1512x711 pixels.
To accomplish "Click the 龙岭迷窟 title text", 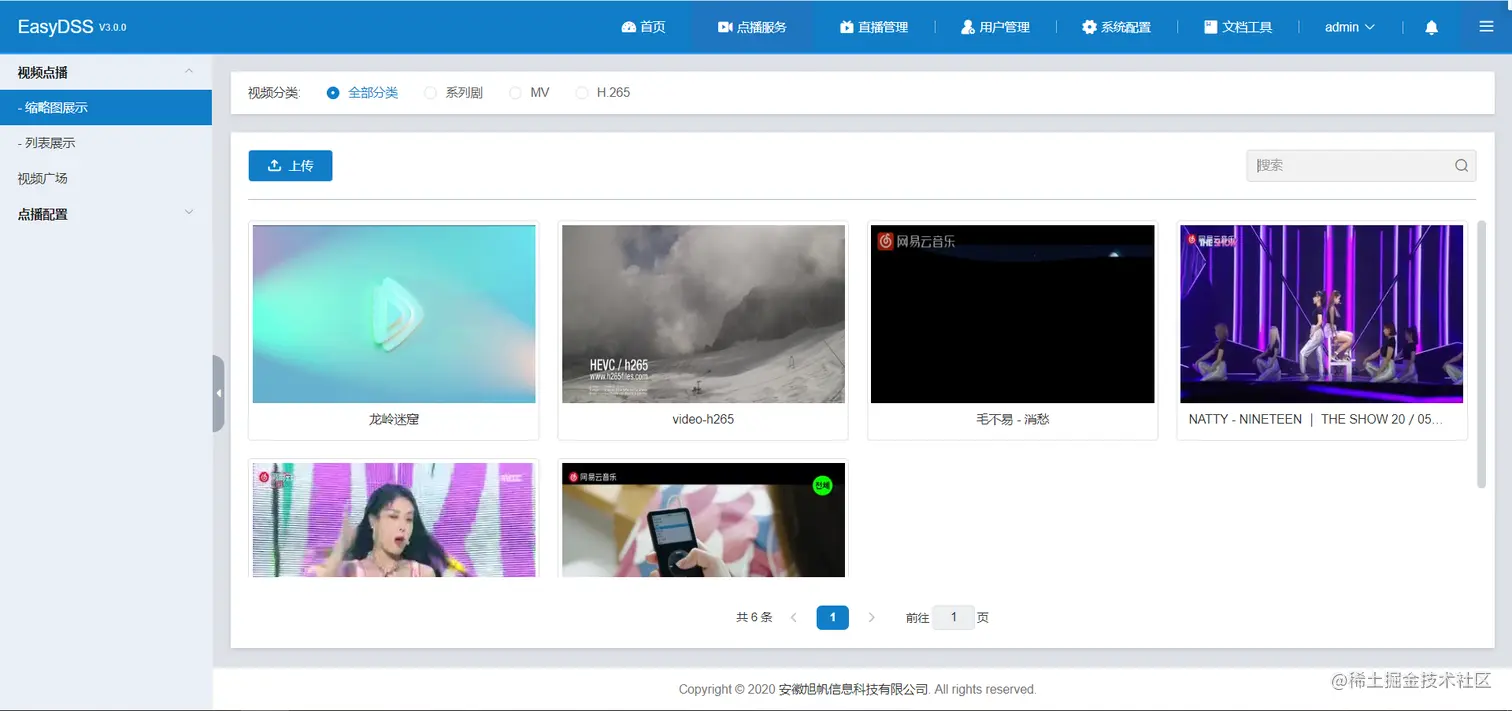I will click(394, 419).
